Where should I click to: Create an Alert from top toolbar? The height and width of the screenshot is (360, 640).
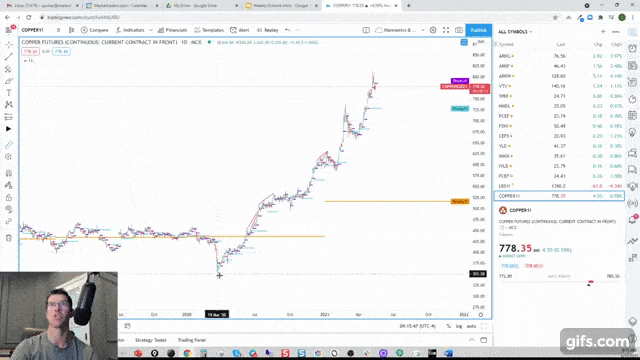click(240, 30)
